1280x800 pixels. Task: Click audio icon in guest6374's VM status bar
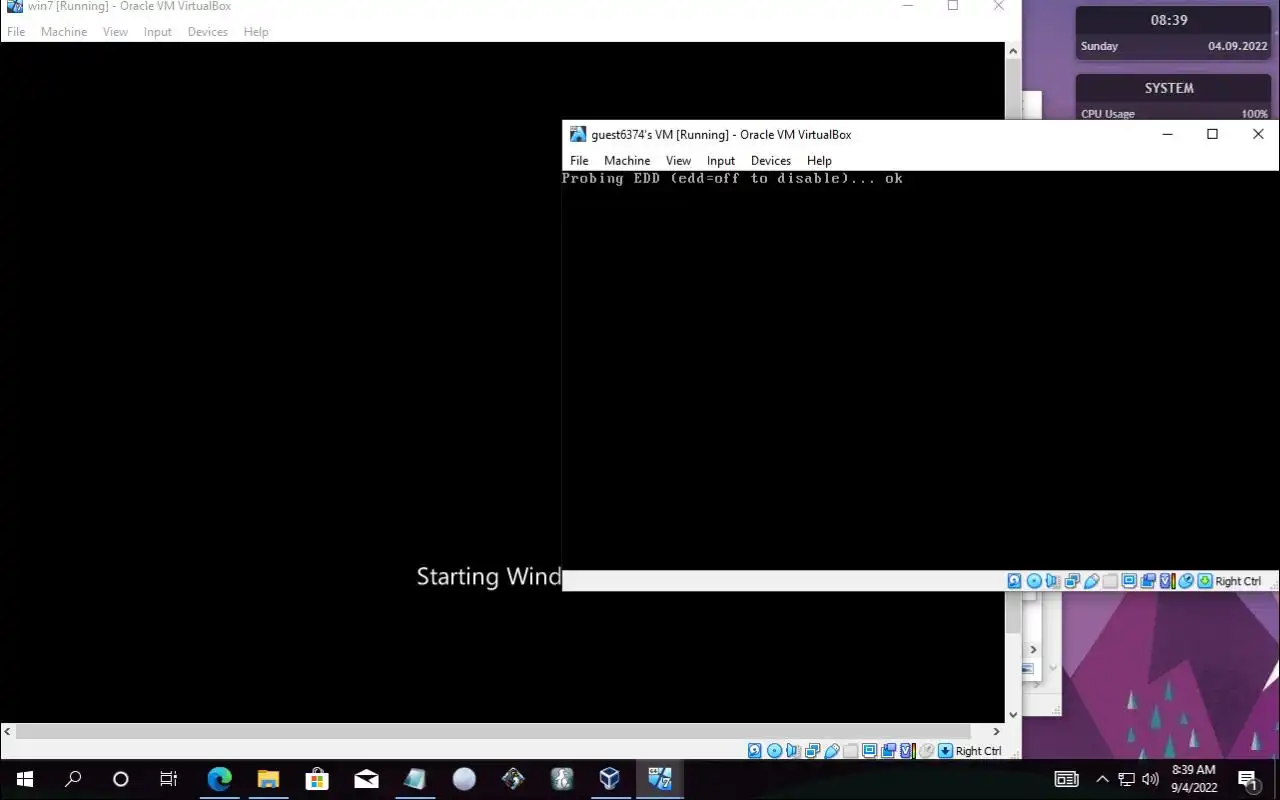point(1052,581)
